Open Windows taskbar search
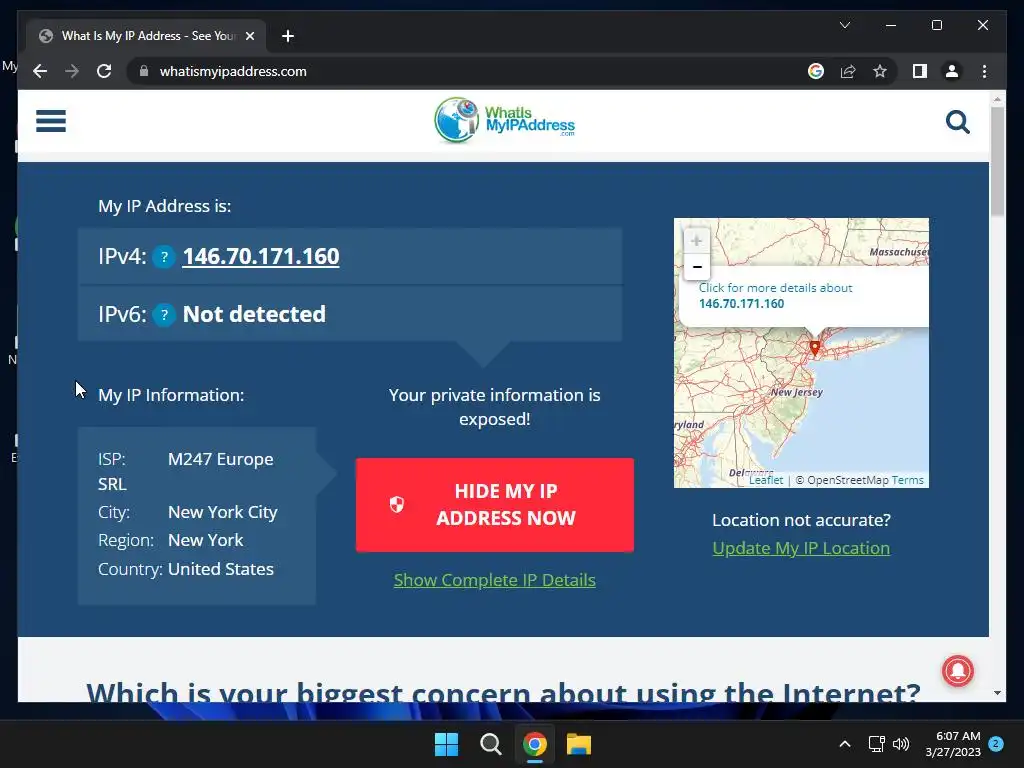Image resolution: width=1024 pixels, height=768 pixels. coord(490,744)
